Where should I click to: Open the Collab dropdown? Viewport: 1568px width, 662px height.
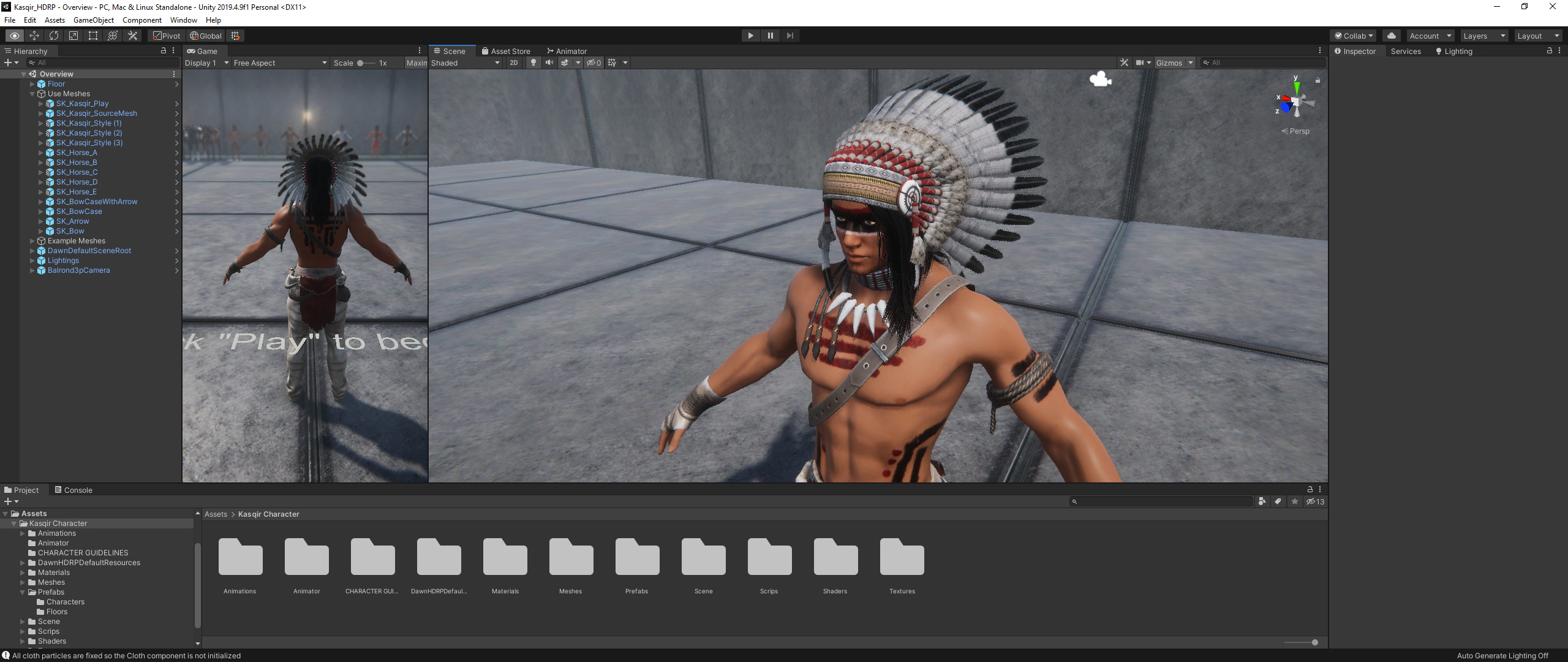tap(1354, 36)
